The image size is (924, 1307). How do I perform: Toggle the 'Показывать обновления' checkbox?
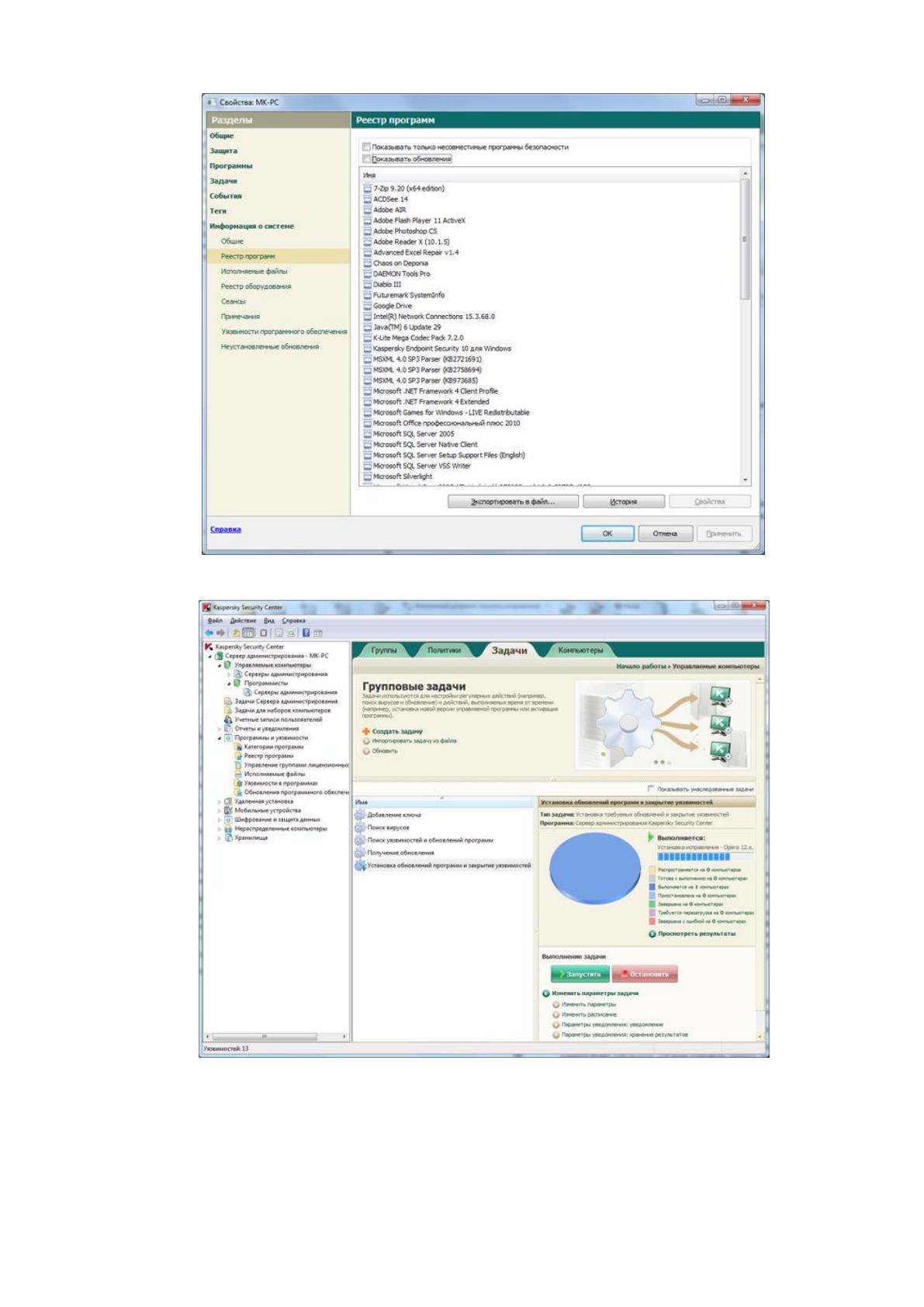click(x=367, y=159)
